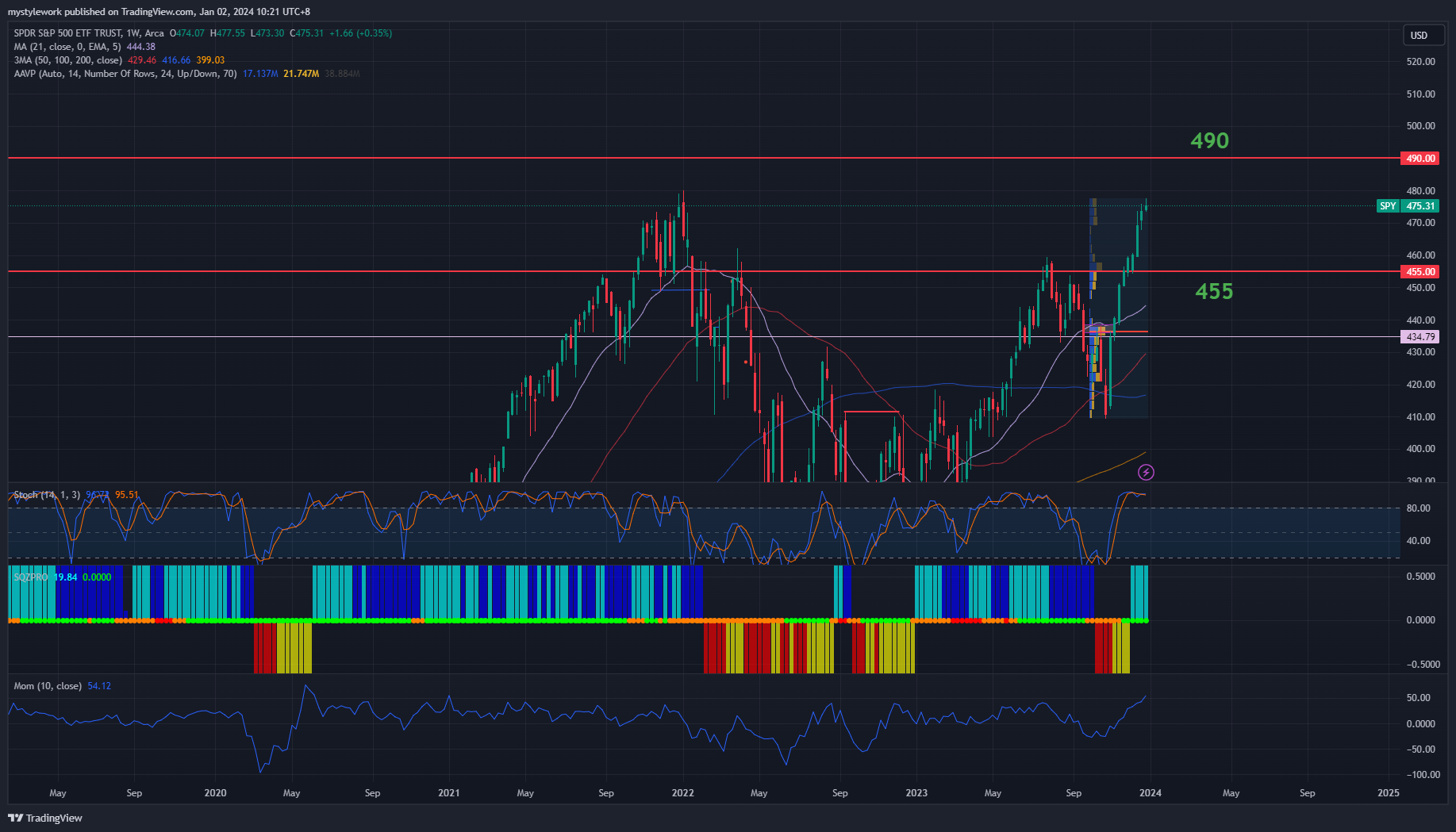Click the 2020 label on time axis
Image resolution: width=1456 pixels, height=832 pixels.
coord(215,793)
